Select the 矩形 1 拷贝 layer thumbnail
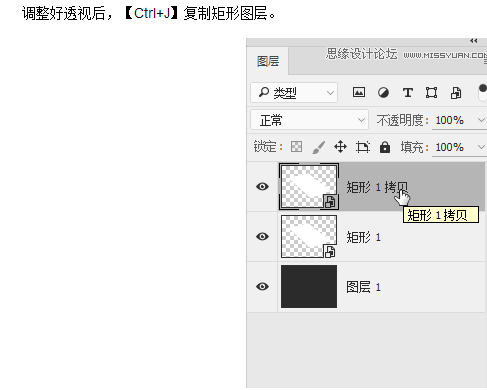 pos(309,186)
